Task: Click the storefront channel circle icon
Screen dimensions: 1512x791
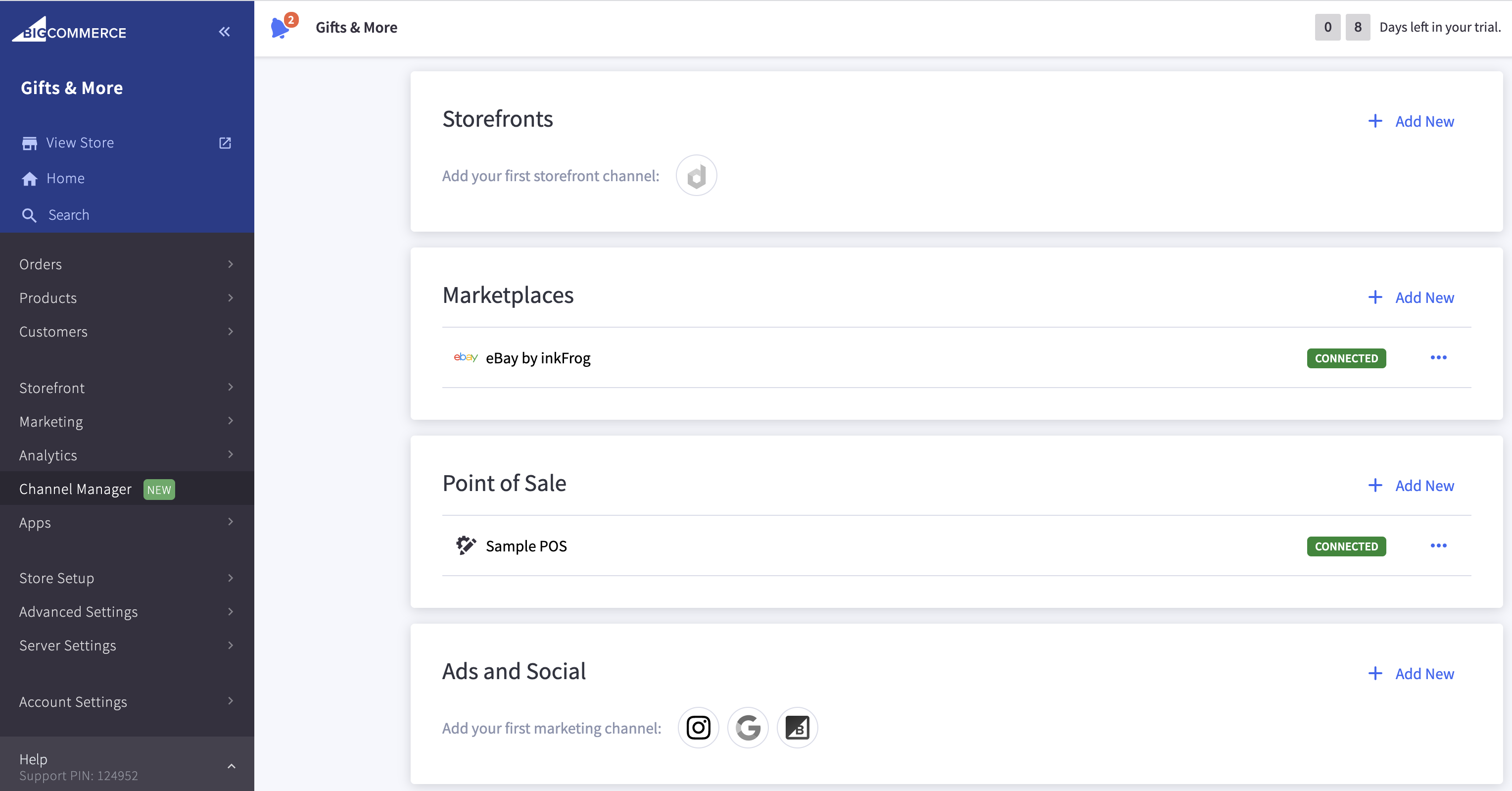Action: point(696,176)
